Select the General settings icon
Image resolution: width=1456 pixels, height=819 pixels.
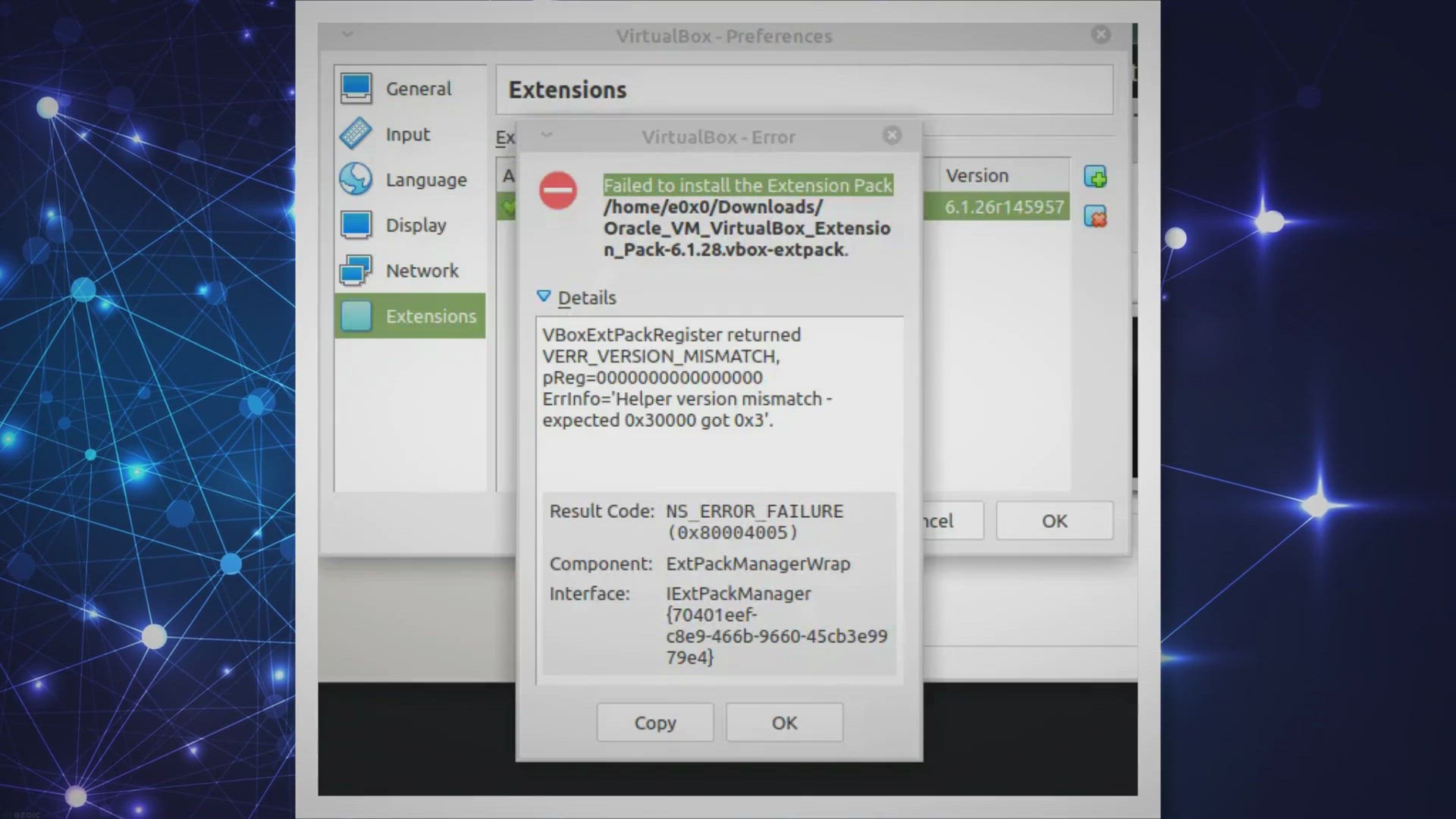tap(356, 88)
